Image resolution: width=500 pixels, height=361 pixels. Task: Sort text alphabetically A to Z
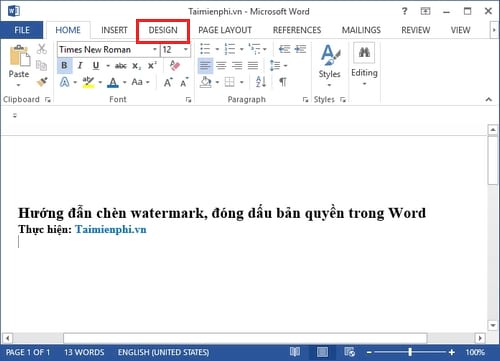(261, 82)
